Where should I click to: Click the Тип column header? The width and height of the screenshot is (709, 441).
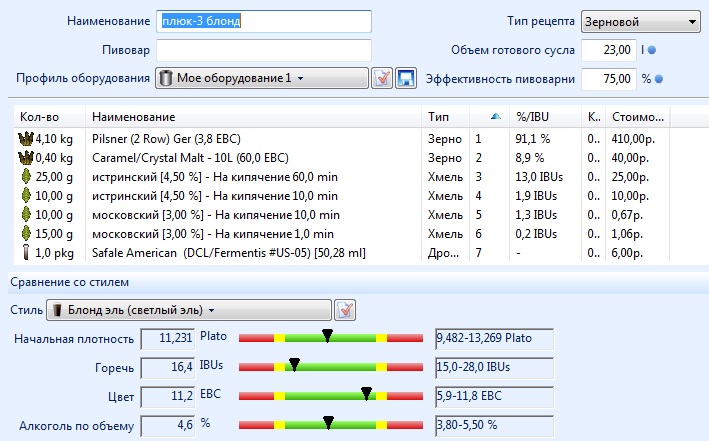click(444, 117)
